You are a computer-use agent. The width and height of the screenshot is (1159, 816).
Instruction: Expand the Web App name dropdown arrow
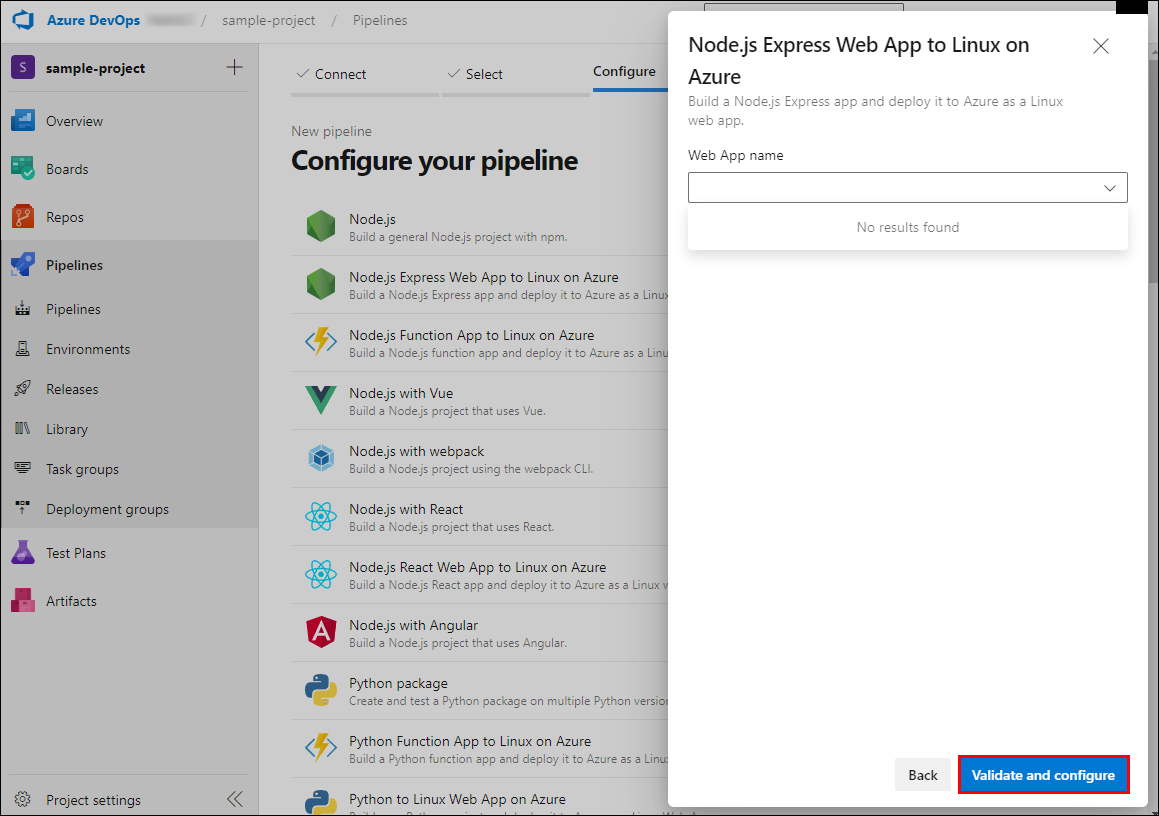[1109, 188]
